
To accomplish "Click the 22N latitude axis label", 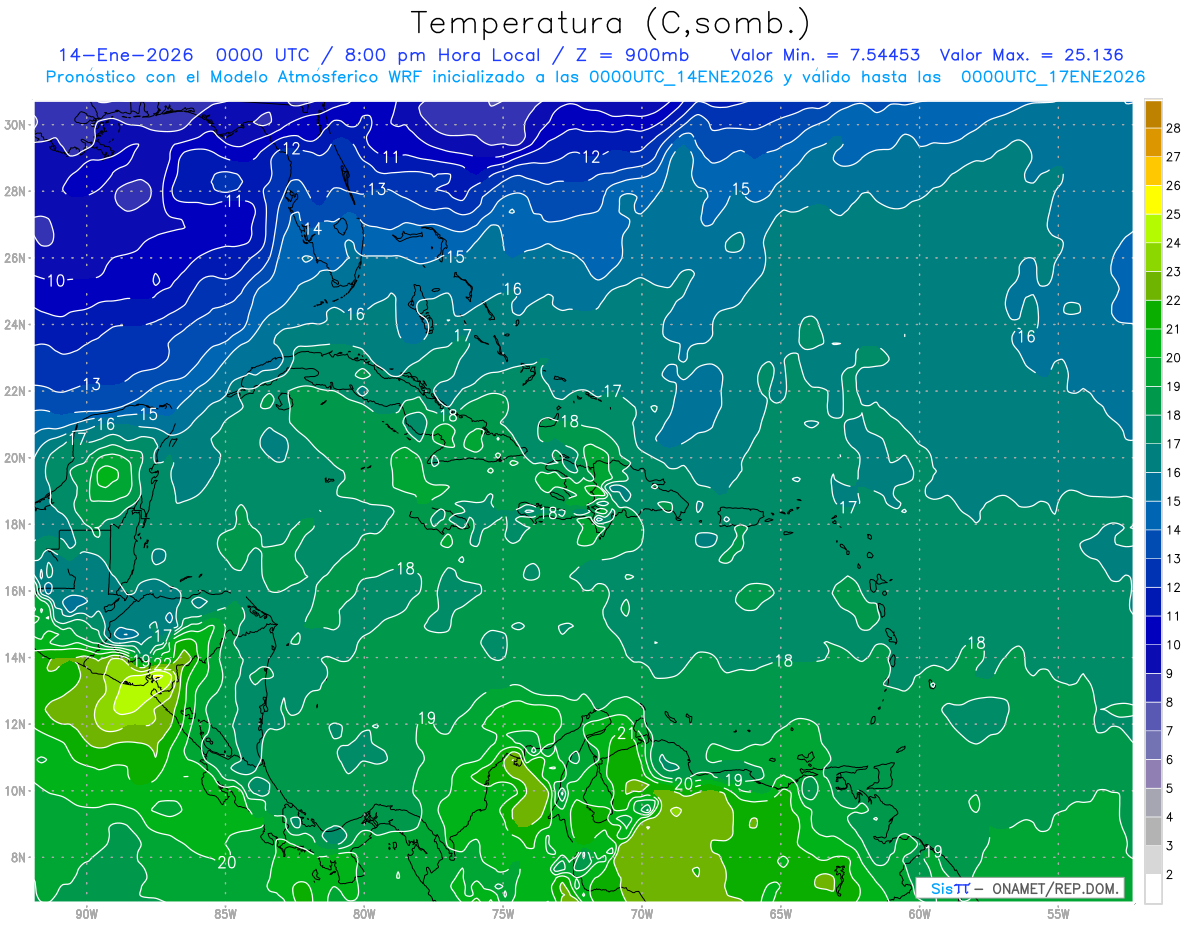I will point(15,391).
